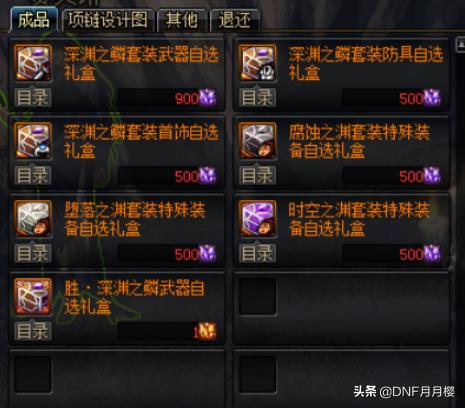Click the purple 时空之渊套装 gift box icon
The width and height of the screenshot is (465, 408).
[x=258, y=218]
